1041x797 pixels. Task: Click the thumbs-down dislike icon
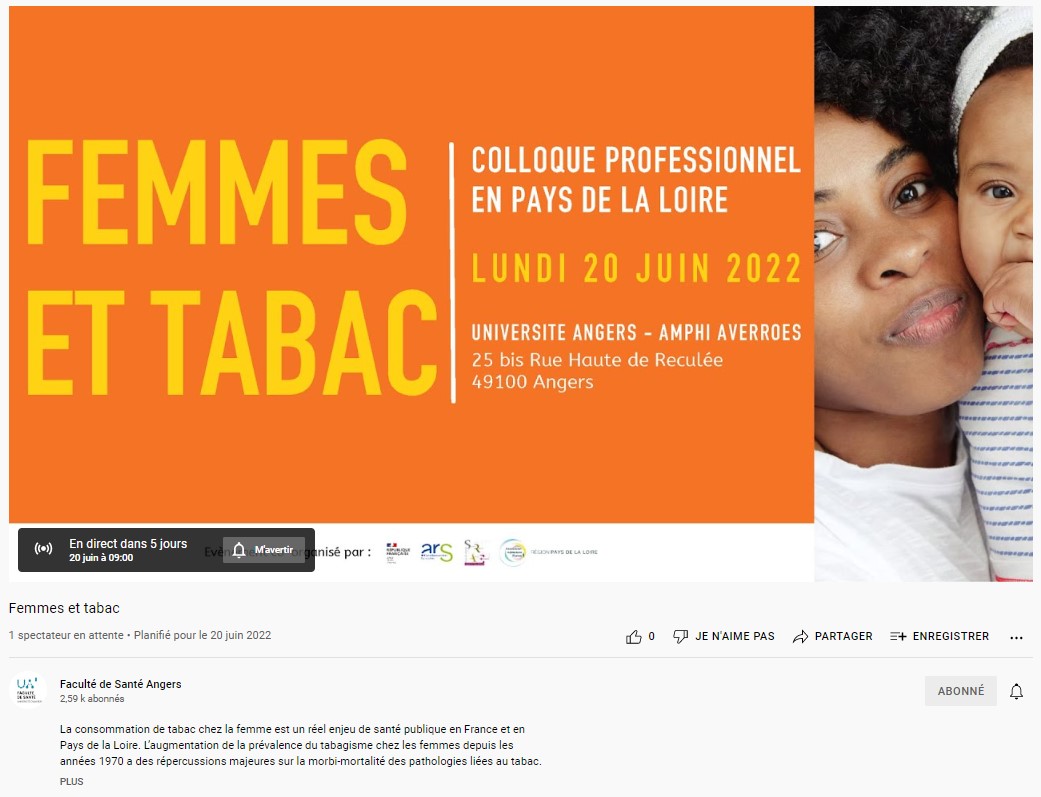pos(681,636)
